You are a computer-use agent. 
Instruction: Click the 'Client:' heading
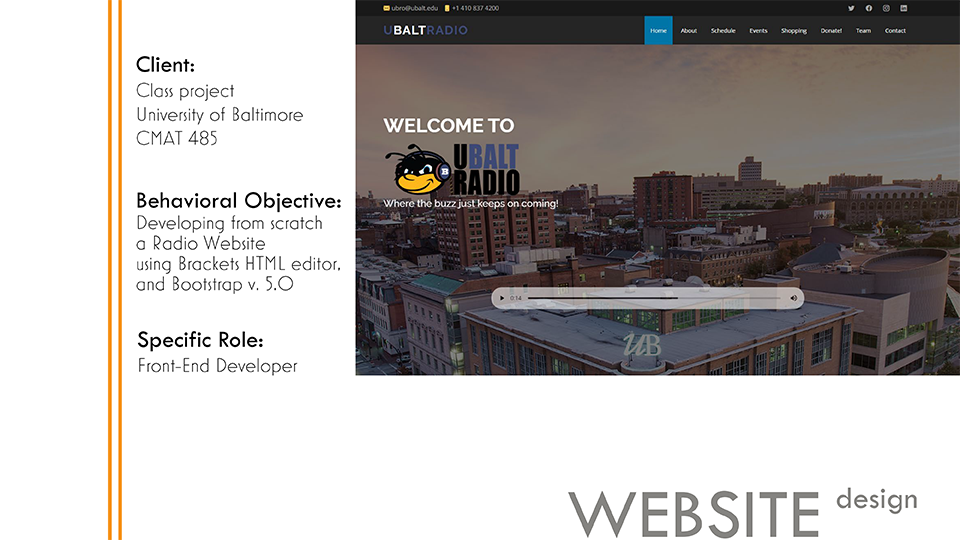(165, 64)
